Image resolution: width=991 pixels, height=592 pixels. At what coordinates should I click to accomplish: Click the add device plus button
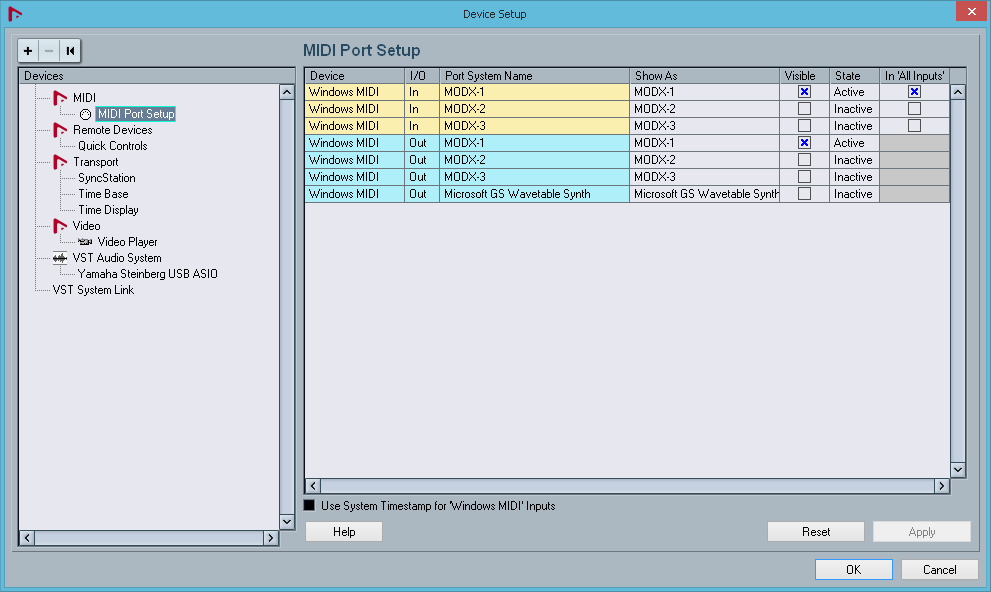[28, 51]
